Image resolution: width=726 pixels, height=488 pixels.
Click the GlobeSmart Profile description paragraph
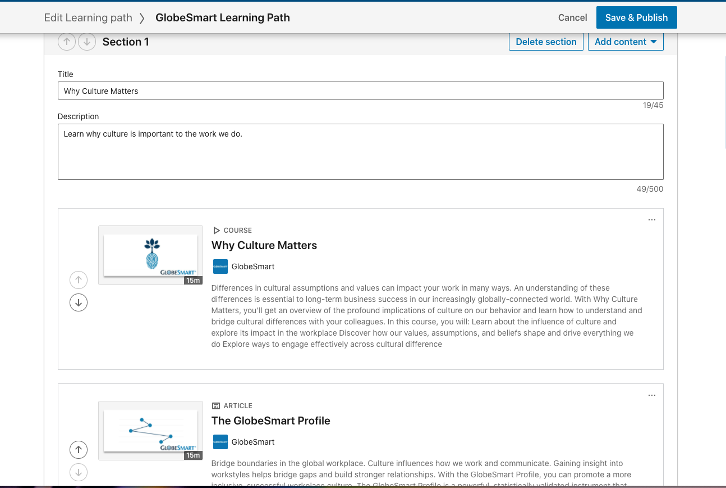pyautogui.click(x=421, y=473)
